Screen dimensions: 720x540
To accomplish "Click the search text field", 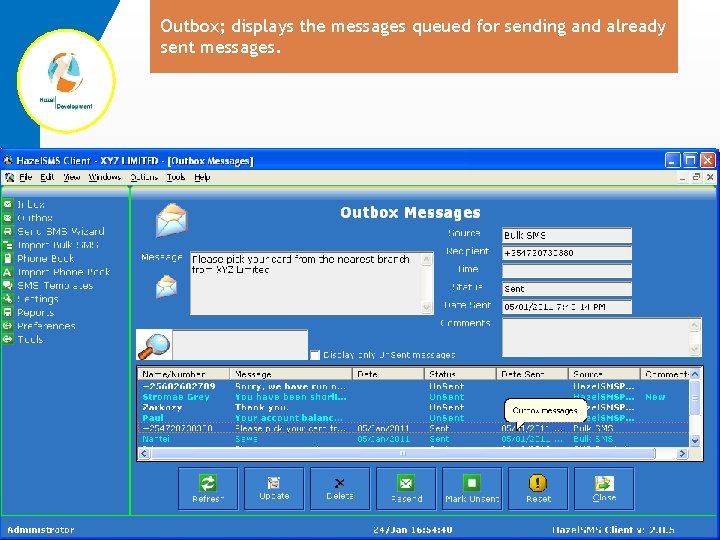I will click(x=240, y=344).
